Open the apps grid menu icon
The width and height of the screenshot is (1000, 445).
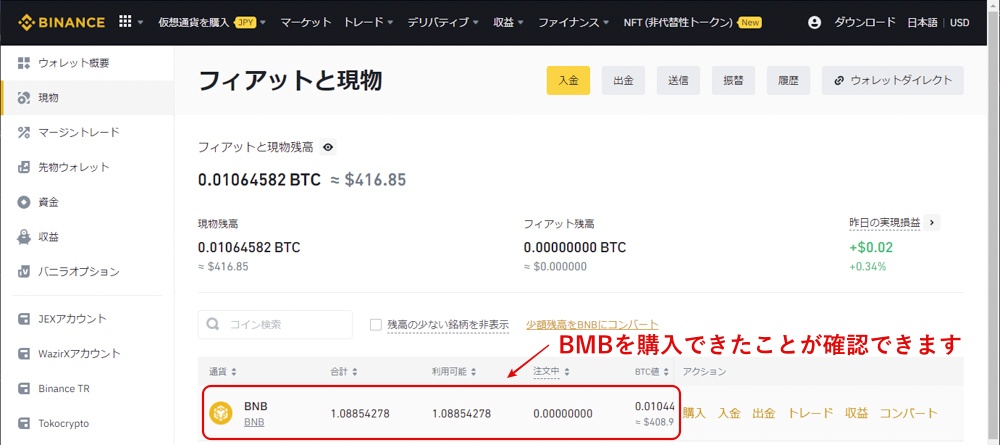[x=125, y=22]
